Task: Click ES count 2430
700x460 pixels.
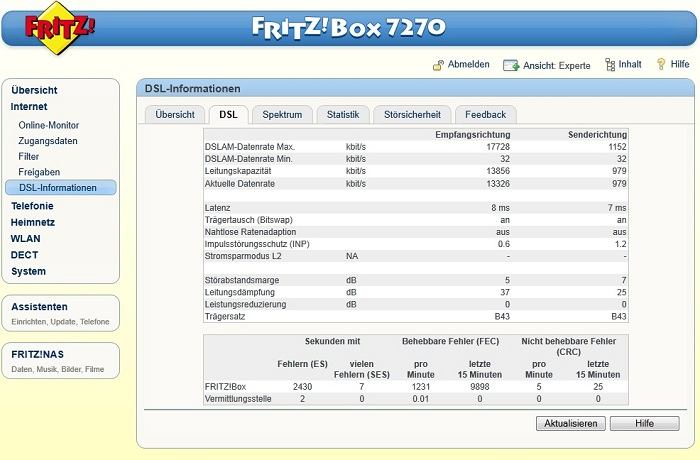Action: (302, 387)
